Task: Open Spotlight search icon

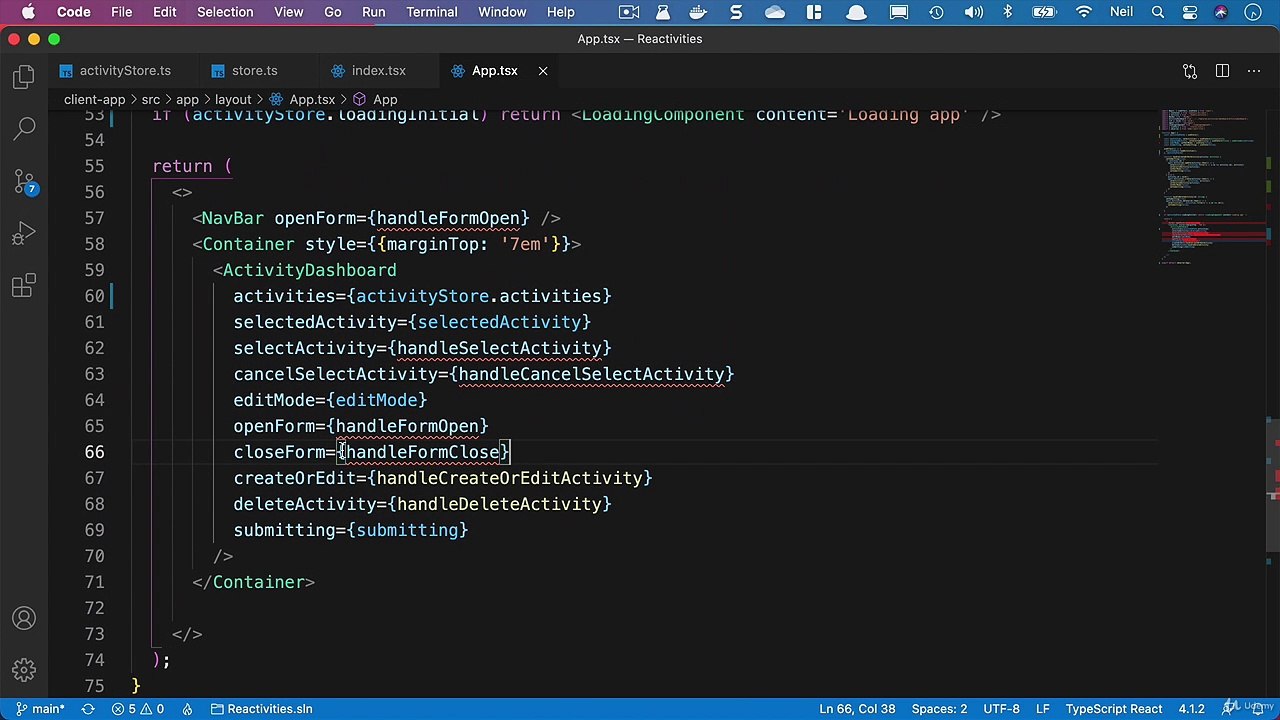Action: 1158,12
